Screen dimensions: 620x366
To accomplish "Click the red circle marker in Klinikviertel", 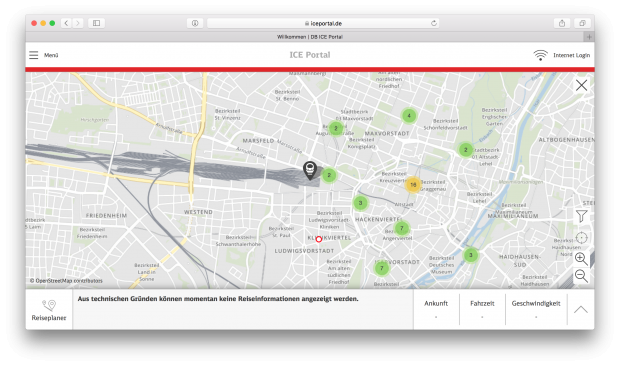I will [319, 239].
